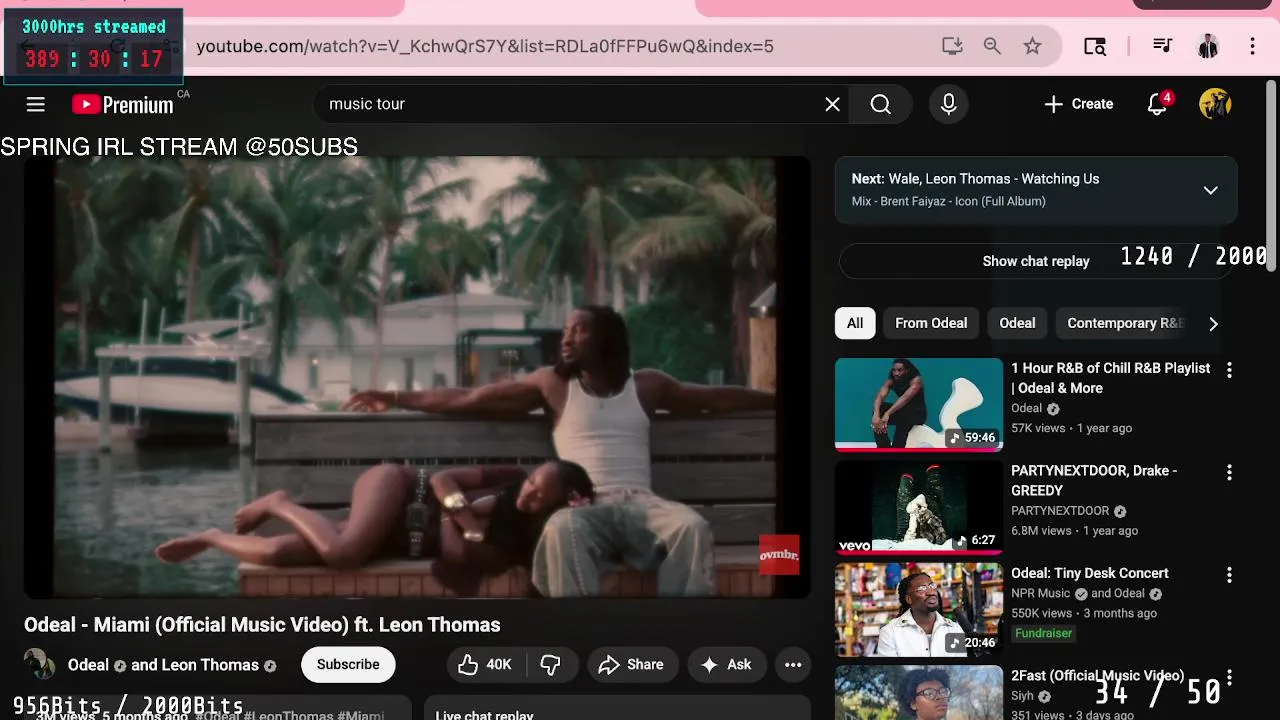Clear the search box with X
Viewport: 1280px width, 720px height.
pyautogui.click(x=832, y=104)
